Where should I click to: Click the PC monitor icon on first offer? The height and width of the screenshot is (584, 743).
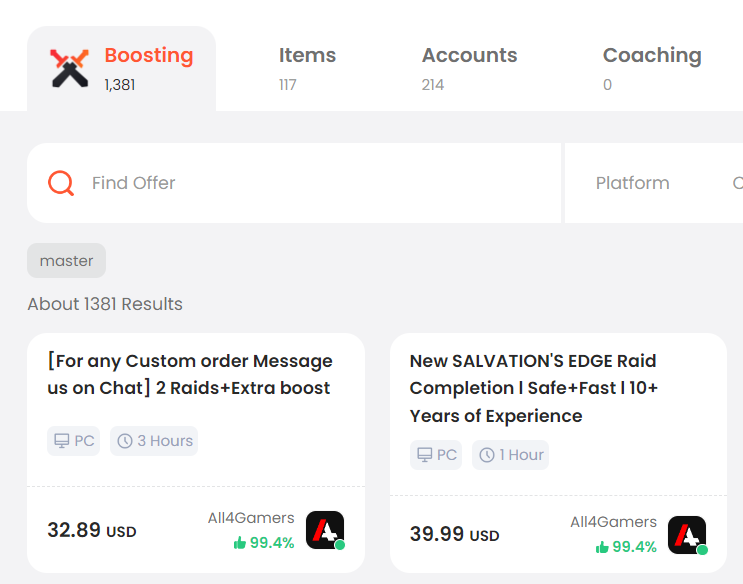62,441
